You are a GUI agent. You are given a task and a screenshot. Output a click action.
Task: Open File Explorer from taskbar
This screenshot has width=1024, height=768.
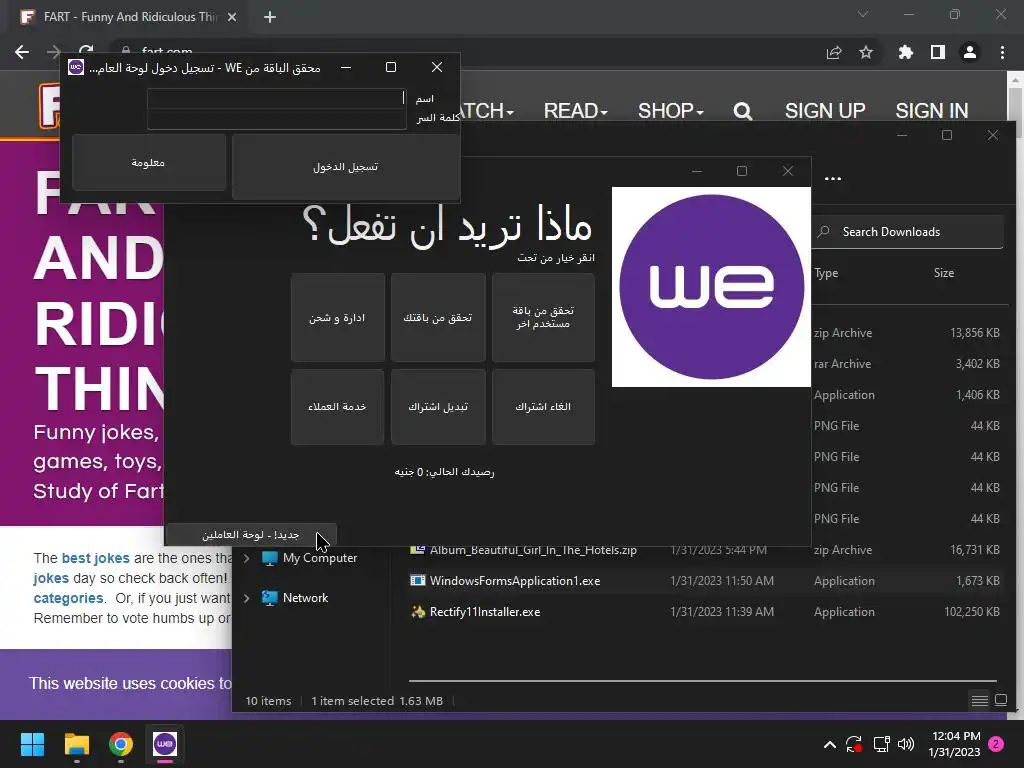tap(76, 744)
